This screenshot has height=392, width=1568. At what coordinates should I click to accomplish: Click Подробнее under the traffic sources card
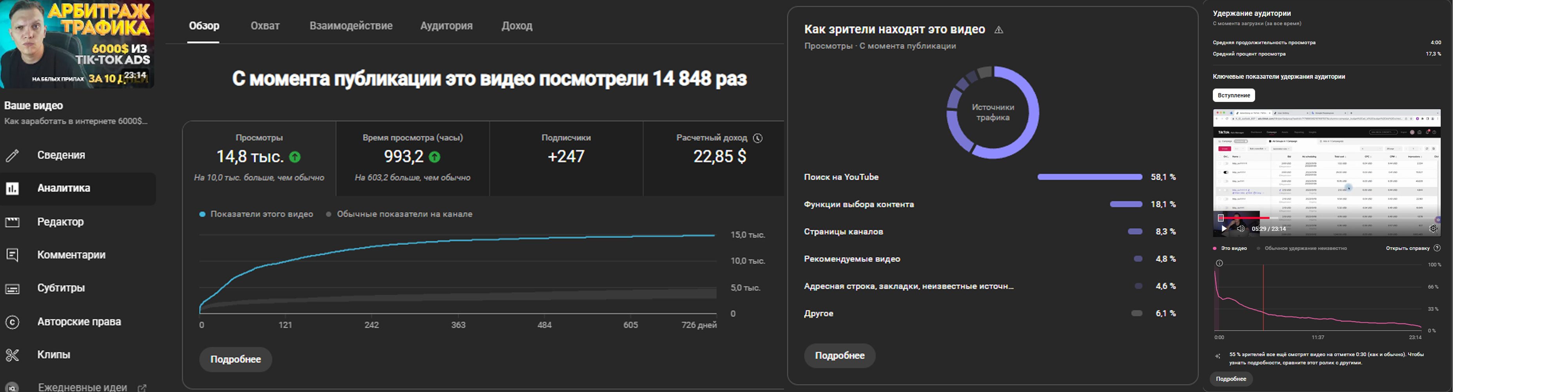[839, 356]
